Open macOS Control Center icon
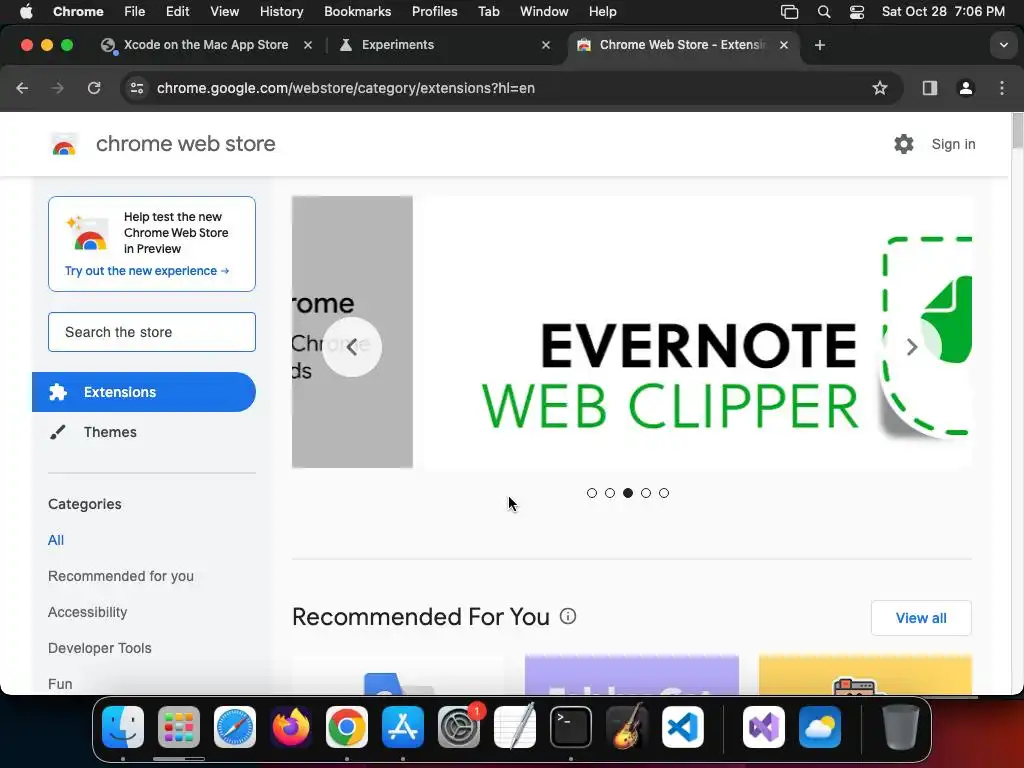This screenshot has height=768, width=1024. coord(857,12)
